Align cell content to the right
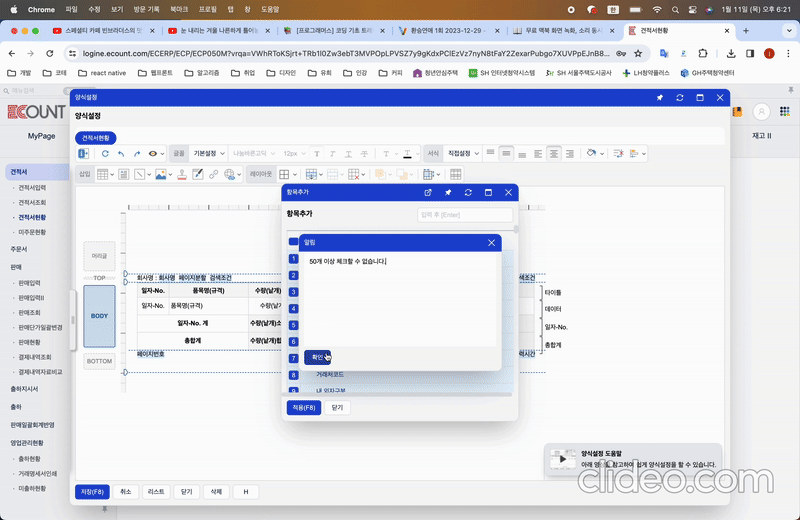Screen dimensions: 800x520 pyautogui.click(x=570, y=154)
